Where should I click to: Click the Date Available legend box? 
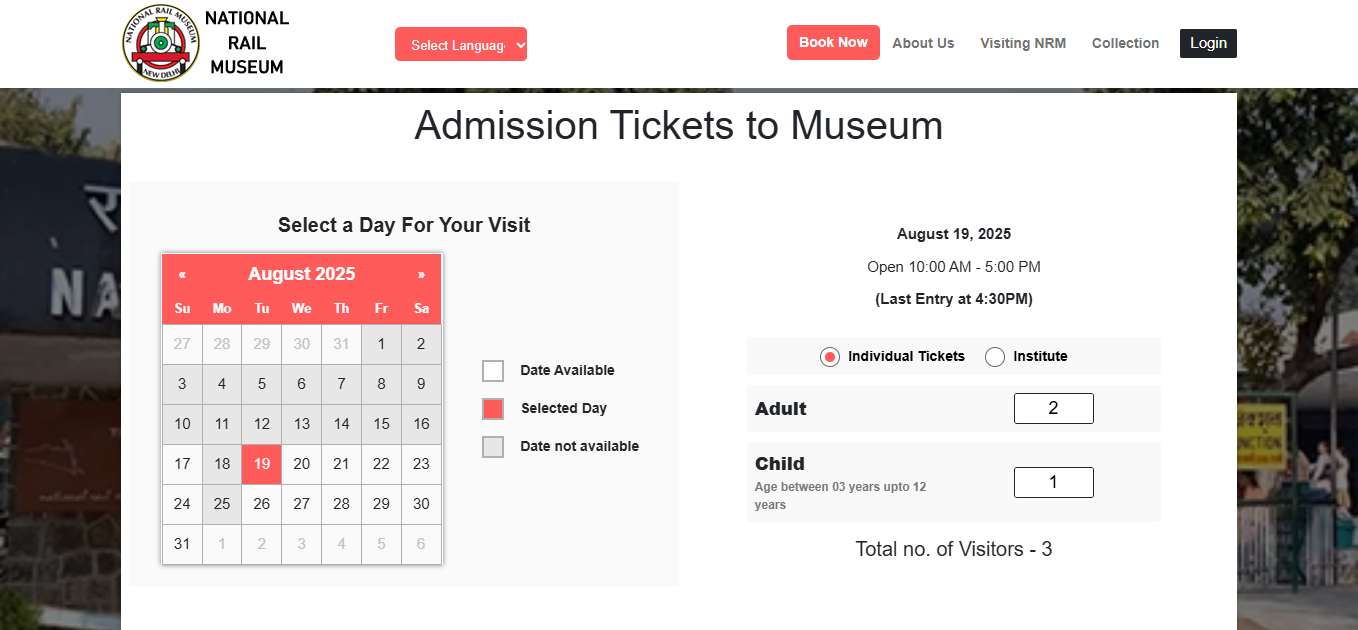pyautogui.click(x=493, y=371)
